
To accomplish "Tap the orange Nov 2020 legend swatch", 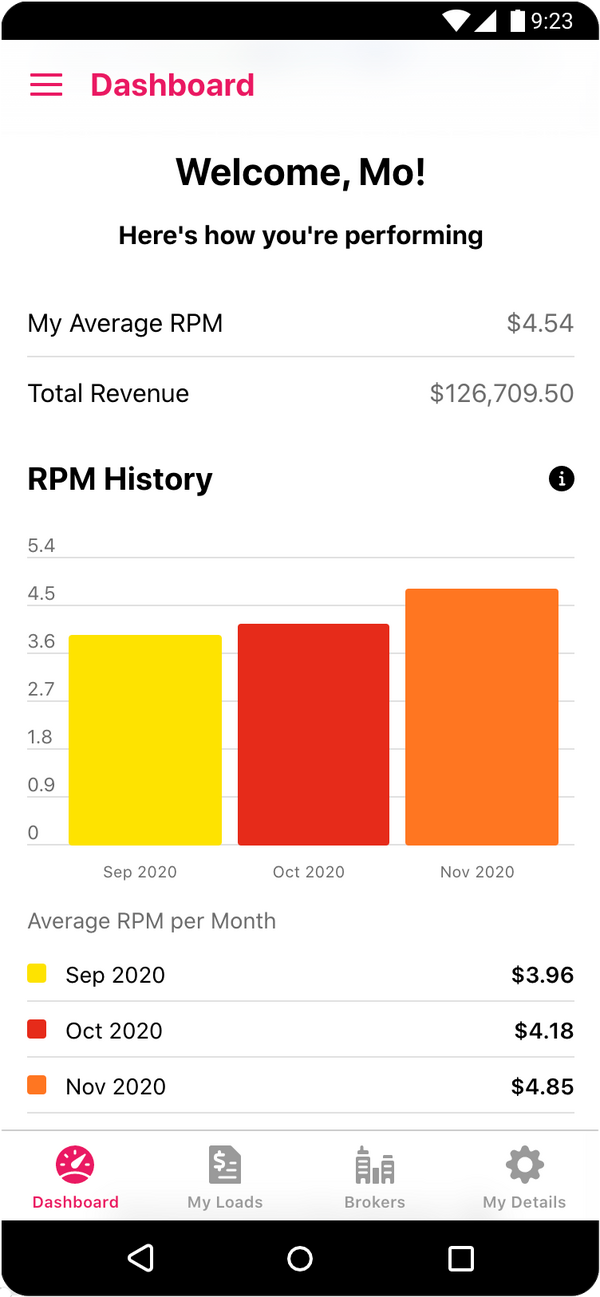I will 37,1085.
